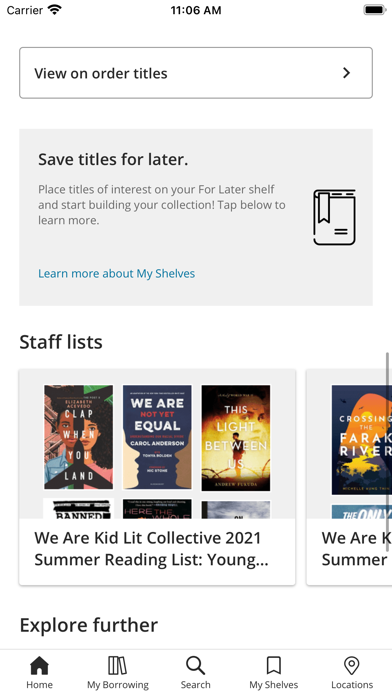Expand View on order titles chevron
The height and width of the screenshot is (696, 392).
coord(347,73)
